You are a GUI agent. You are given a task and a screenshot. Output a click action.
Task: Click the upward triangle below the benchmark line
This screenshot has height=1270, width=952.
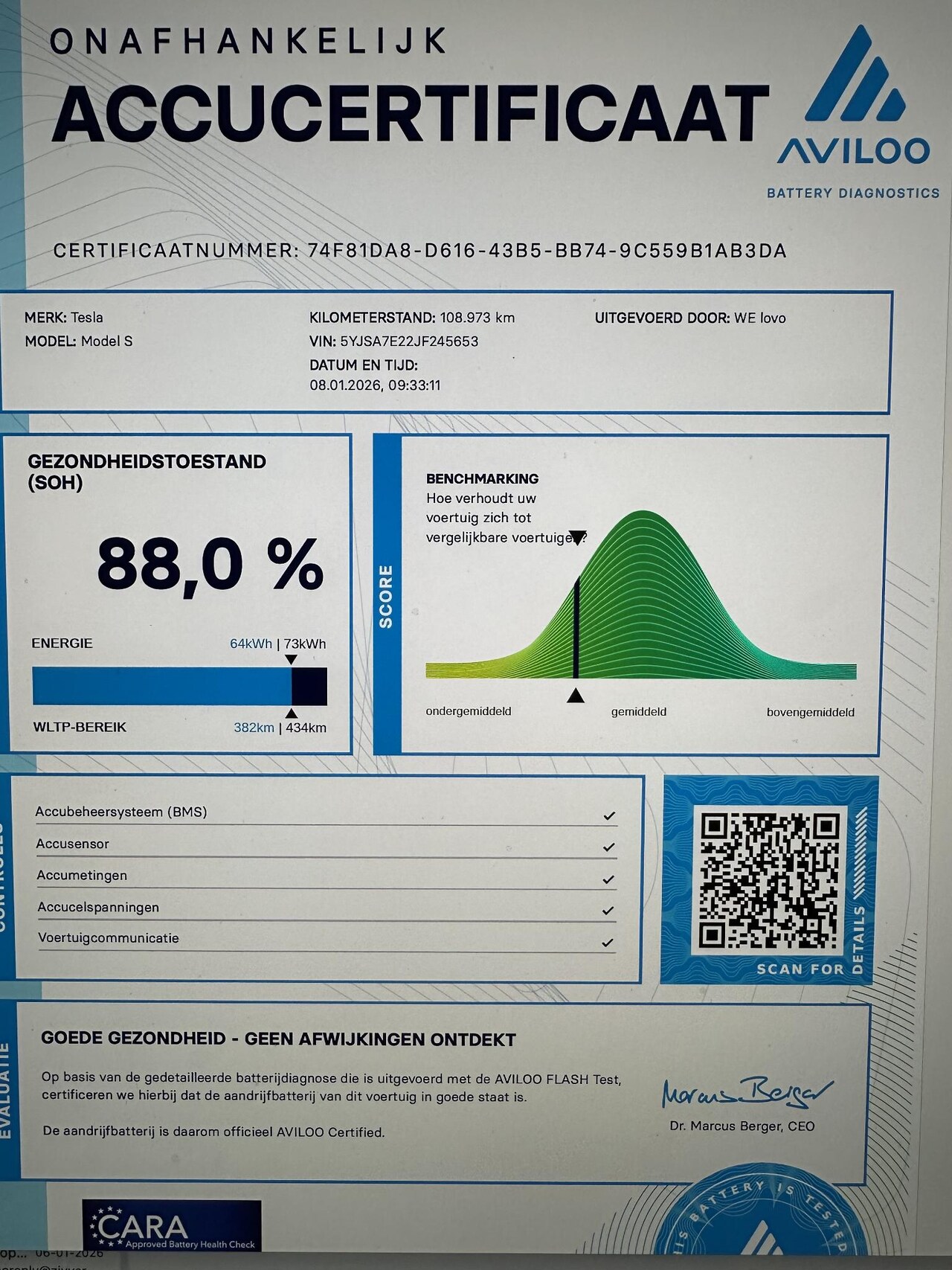pos(575,696)
